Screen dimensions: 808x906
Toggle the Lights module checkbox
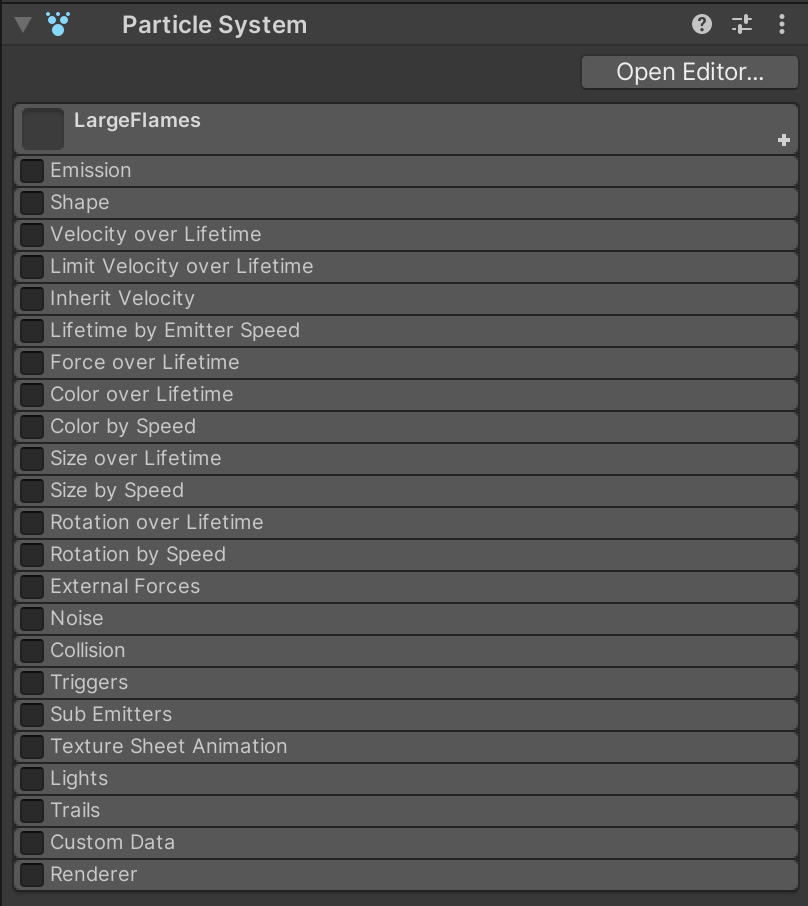tap(32, 779)
